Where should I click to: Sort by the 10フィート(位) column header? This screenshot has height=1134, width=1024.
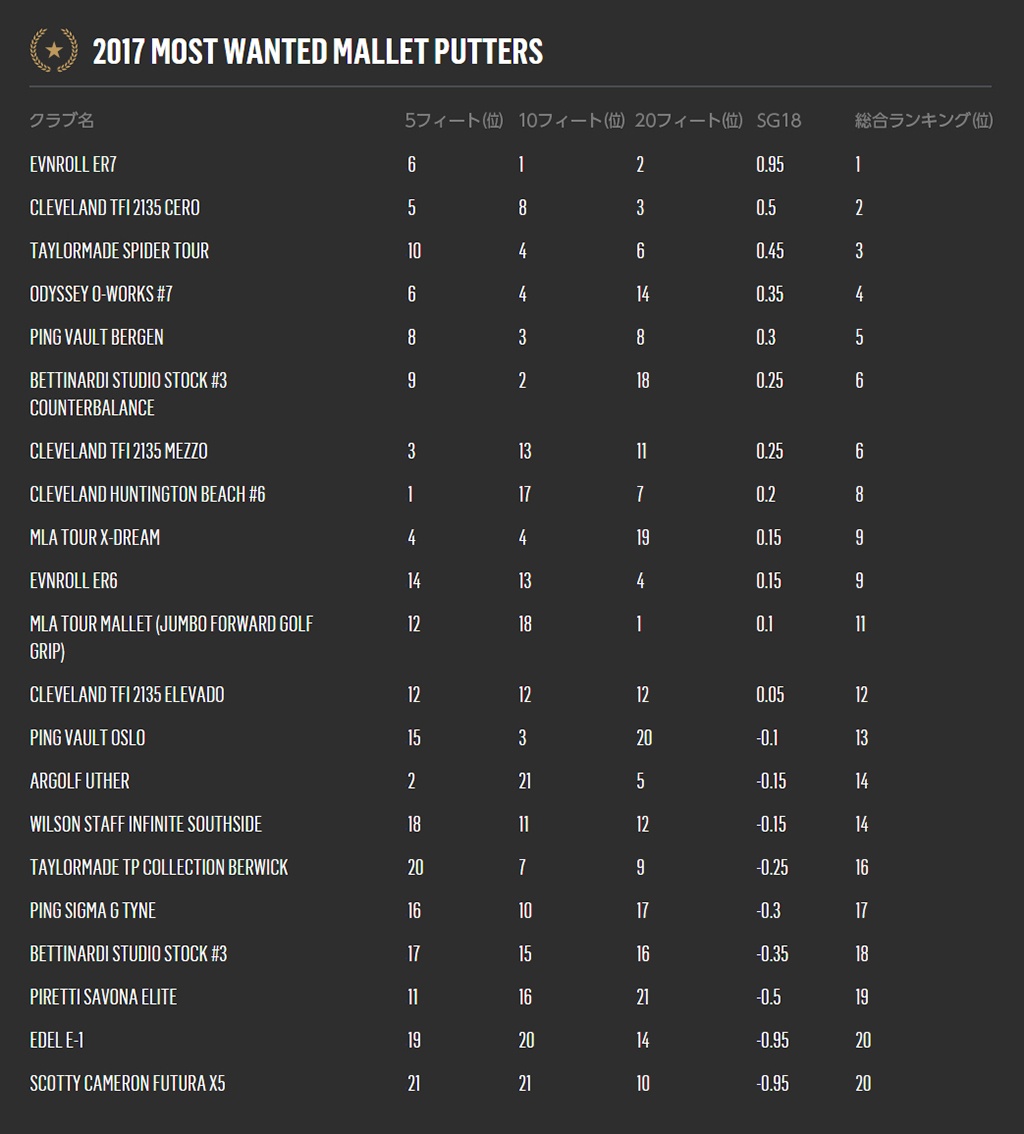click(x=571, y=120)
